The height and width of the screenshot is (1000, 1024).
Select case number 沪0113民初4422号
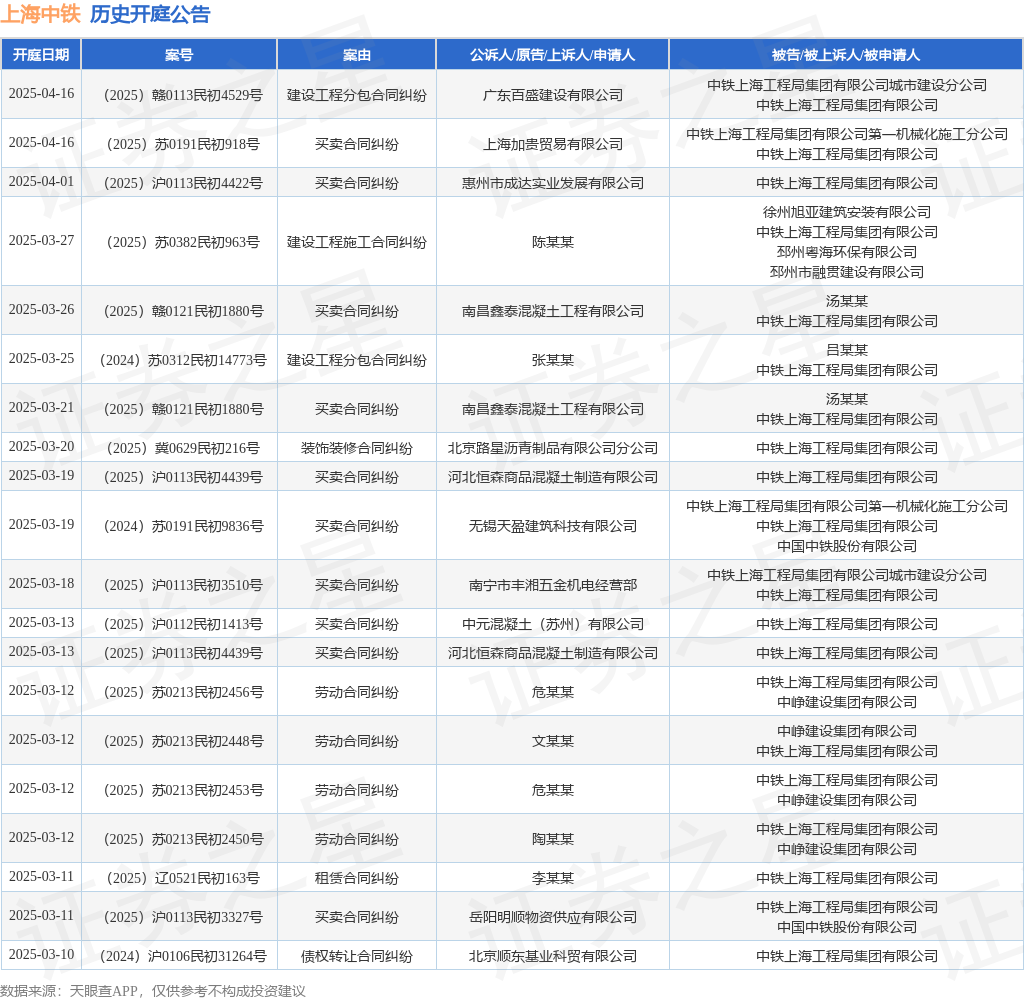click(184, 184)
